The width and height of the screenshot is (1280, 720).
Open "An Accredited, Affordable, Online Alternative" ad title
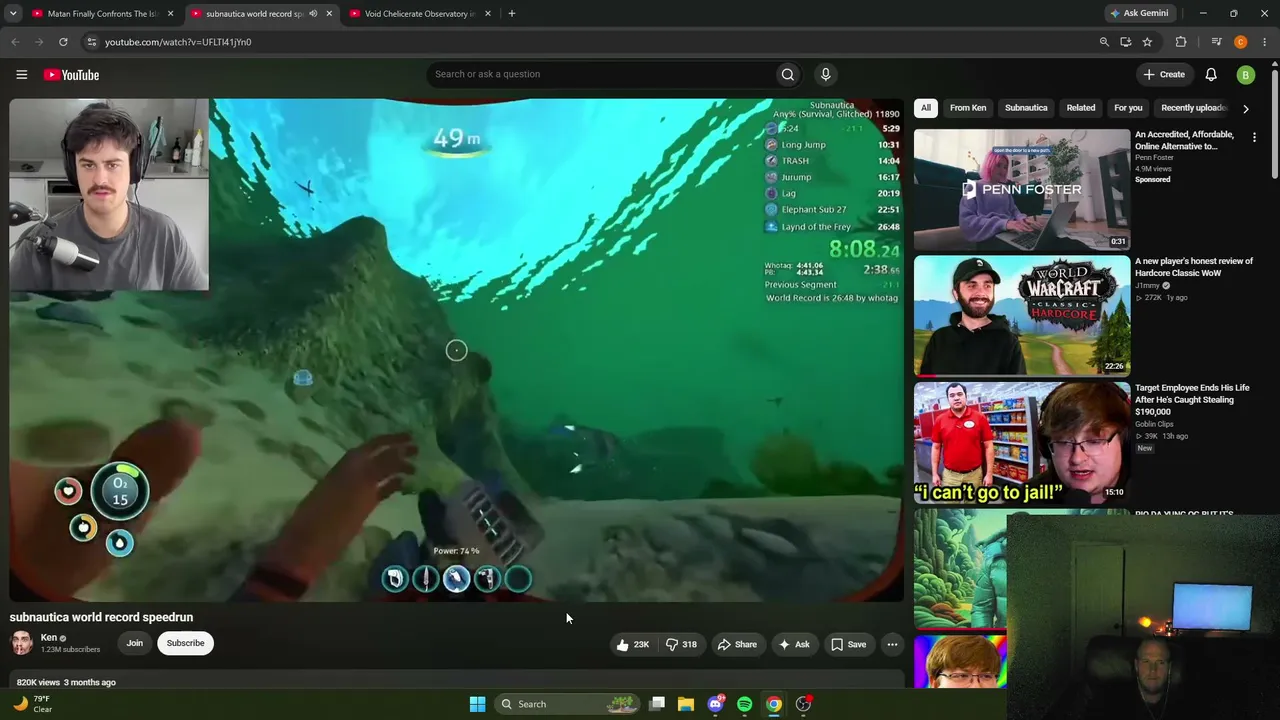tap(1185, 140)
